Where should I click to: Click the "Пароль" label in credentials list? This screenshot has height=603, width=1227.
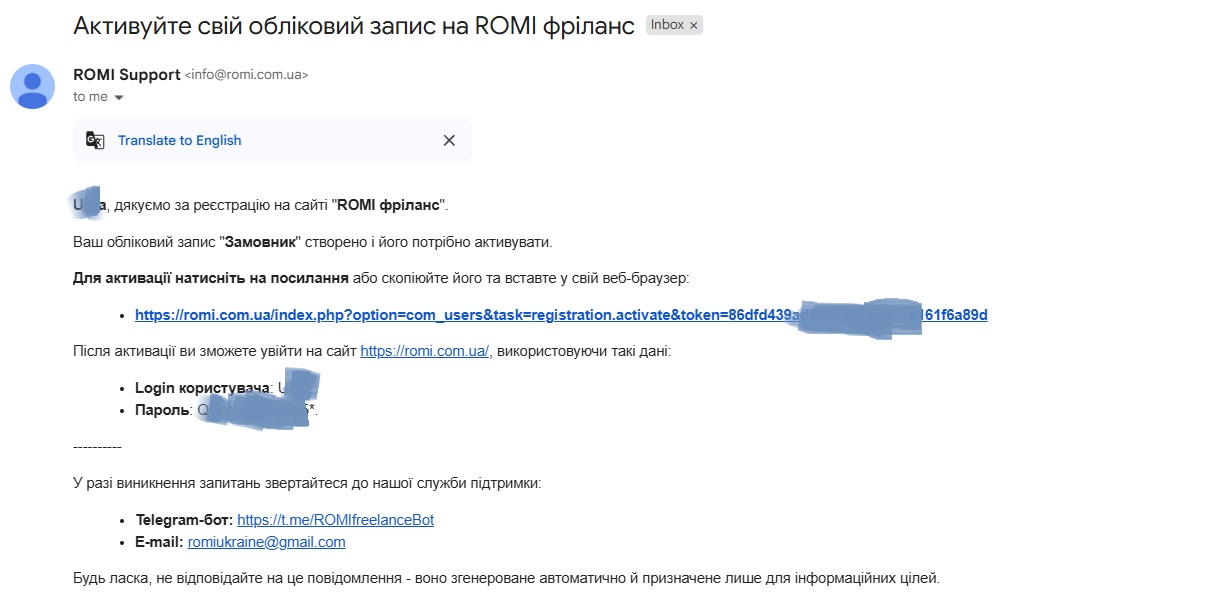pyautogui.click(x=161, y=410)
